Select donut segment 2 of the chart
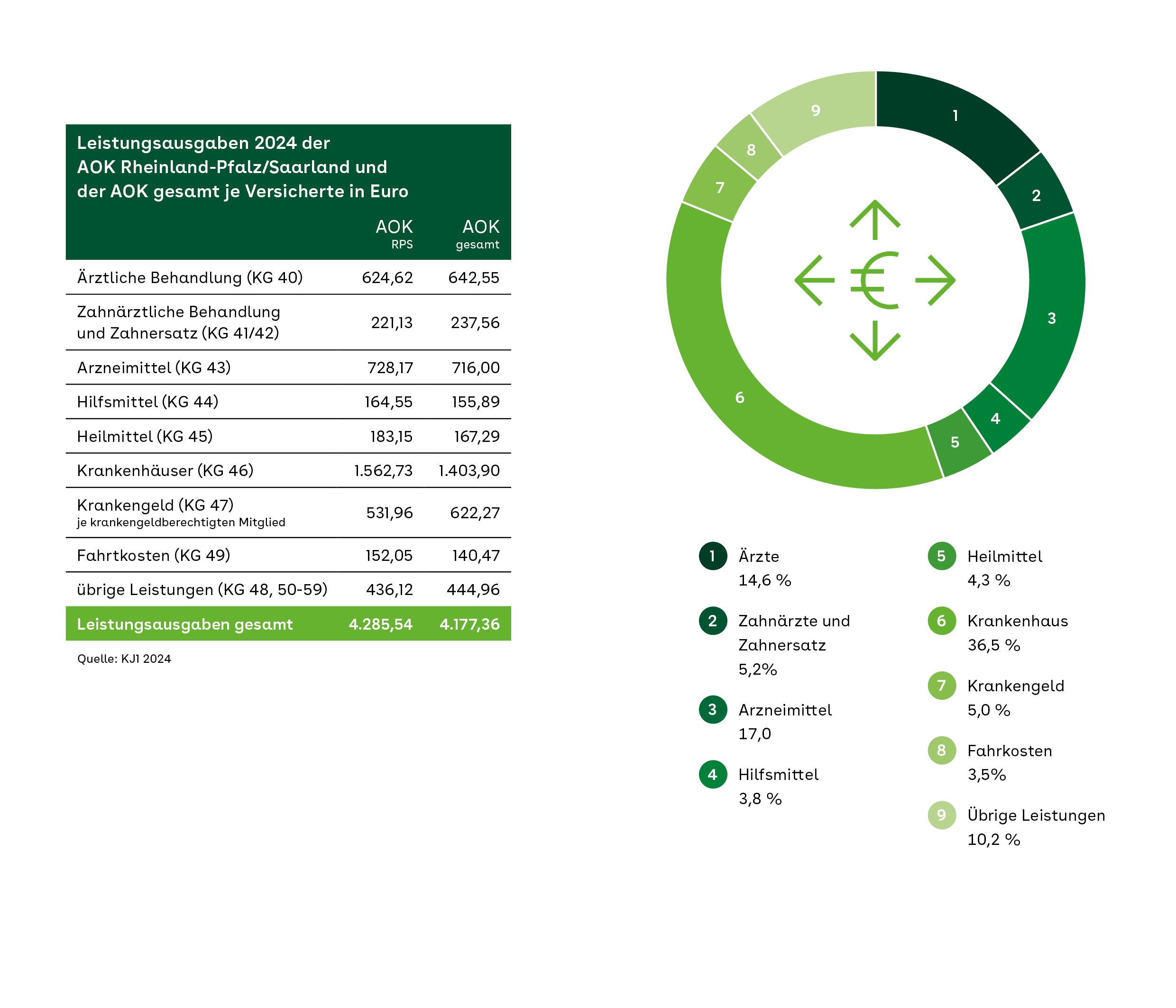Viewport: 1176px width, 1008px height. (x=1037, y=195)
